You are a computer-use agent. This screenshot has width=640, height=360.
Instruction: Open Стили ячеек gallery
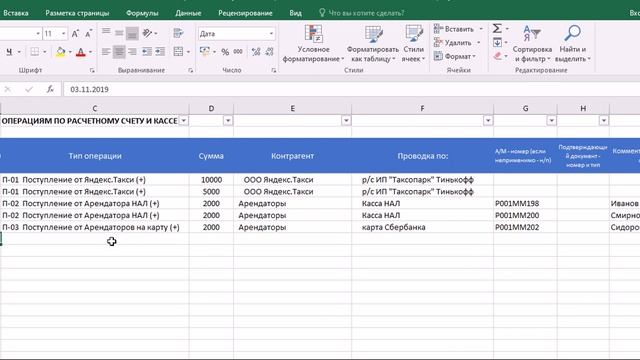(x=413, y=44)
